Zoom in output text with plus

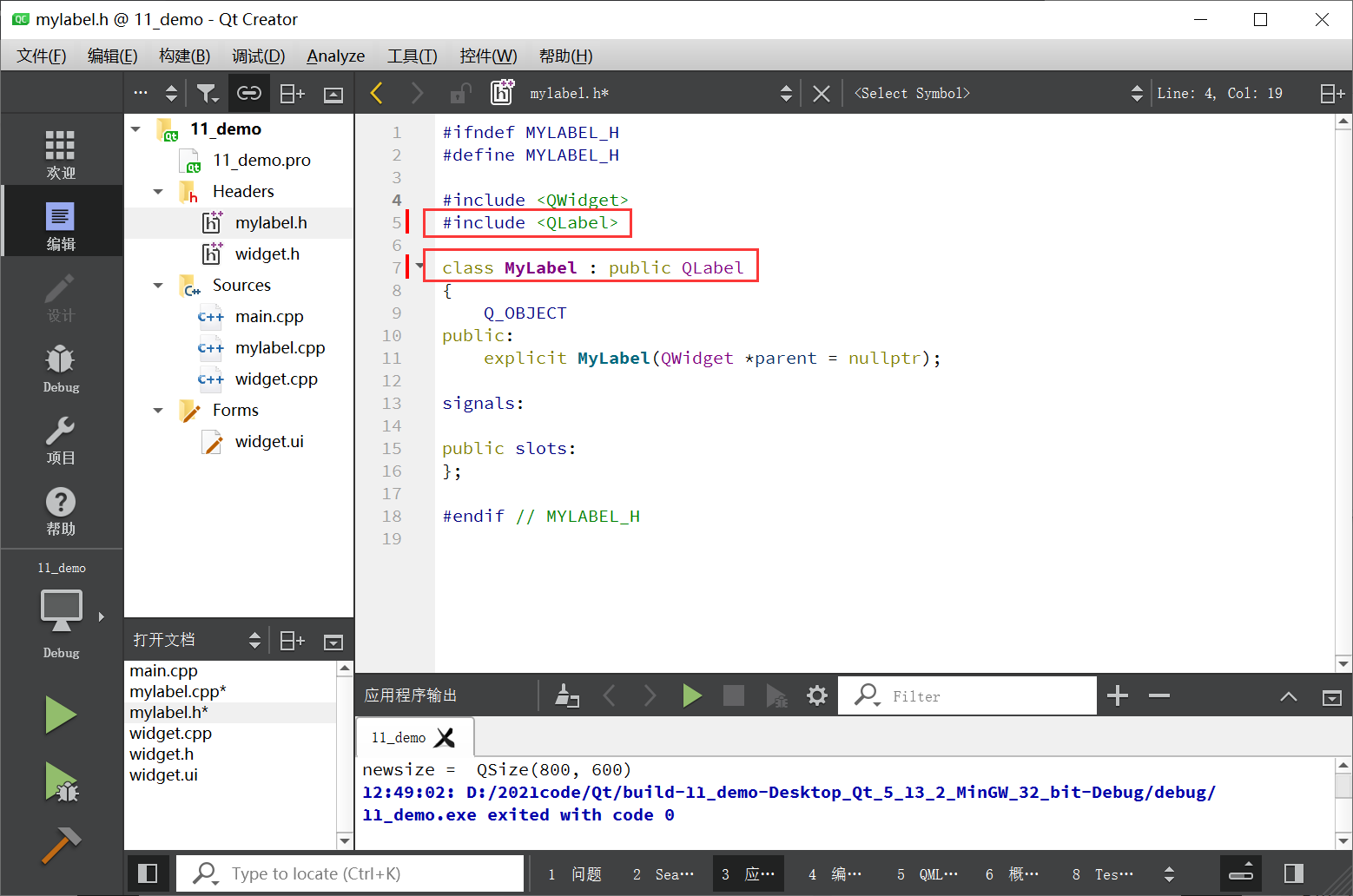tap(1118, 695)
